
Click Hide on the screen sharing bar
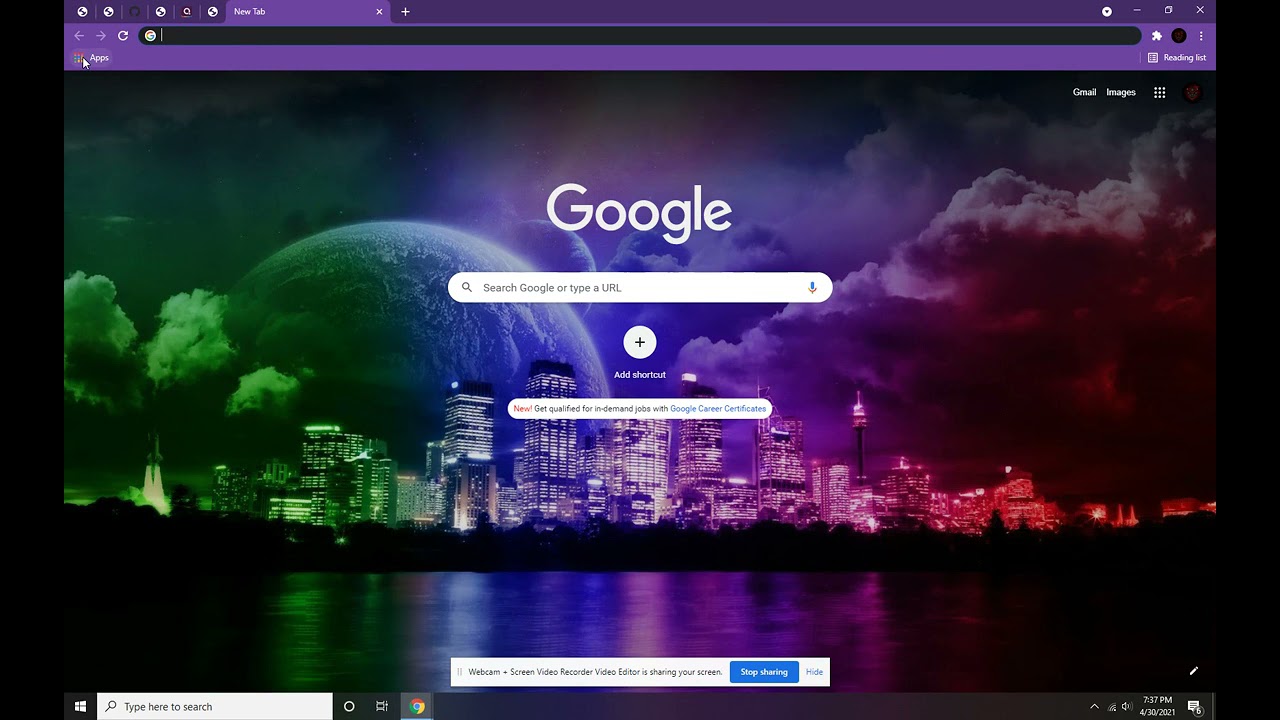click(815, 672)
